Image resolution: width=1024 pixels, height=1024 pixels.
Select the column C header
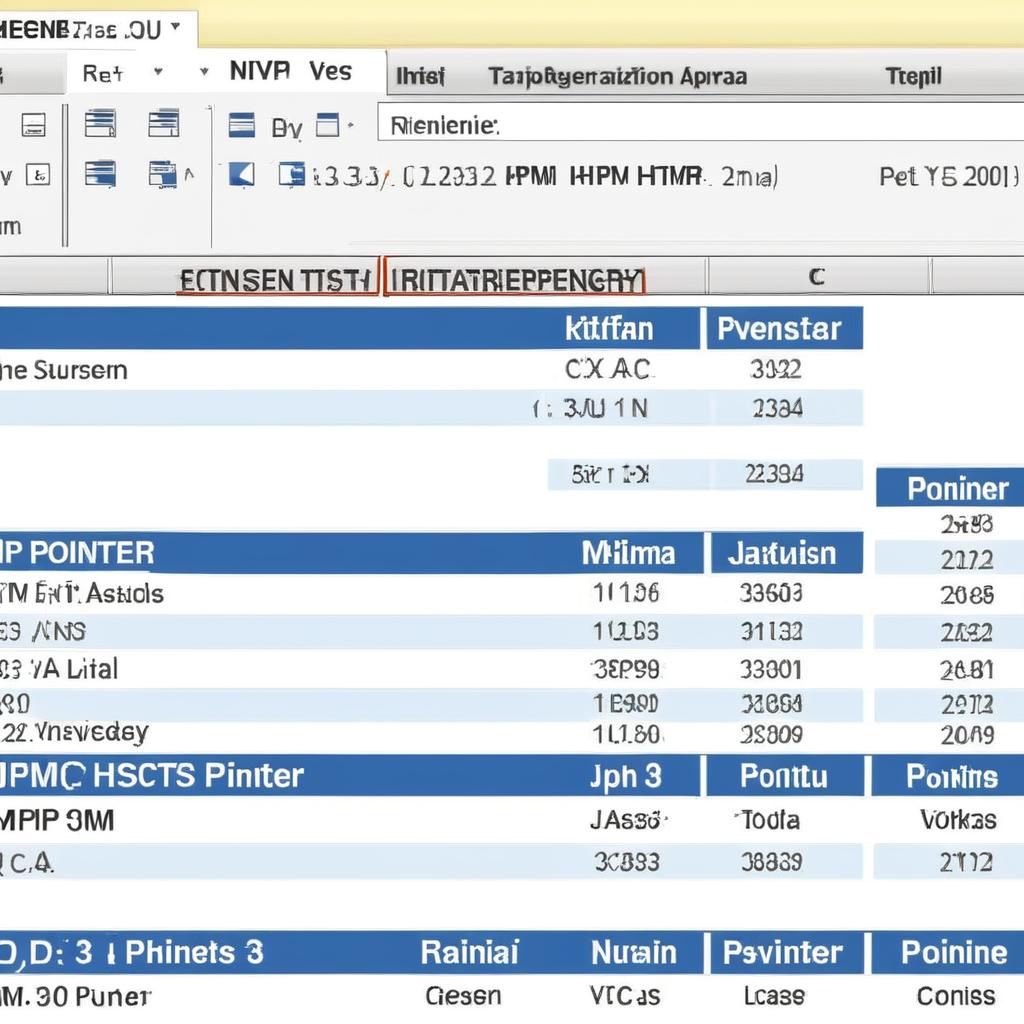point(816,277)
